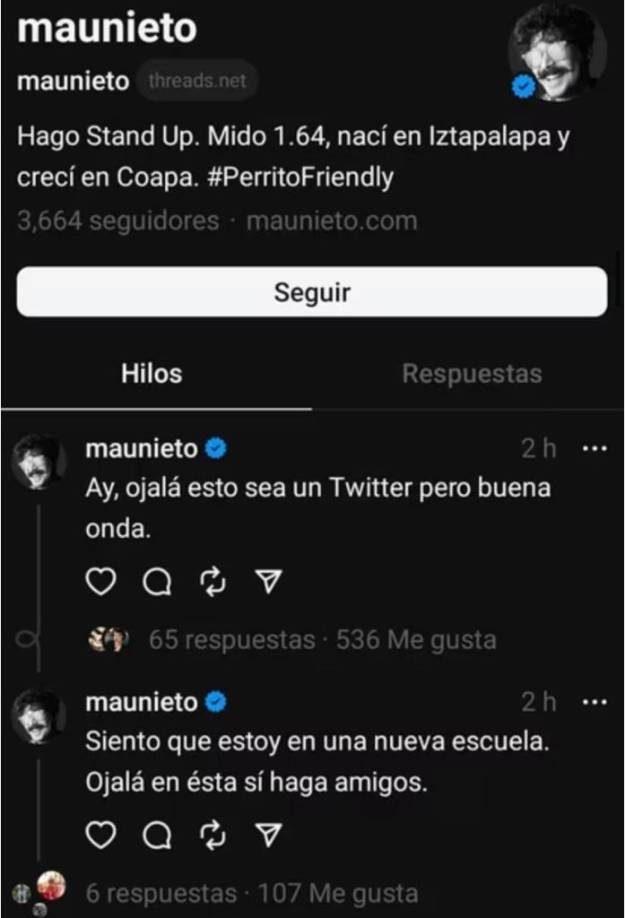Image resolution: width=625 pixels, height=918 pixels.
Task: Repost the Twitter buena onda thread
Action: point(213,581)
